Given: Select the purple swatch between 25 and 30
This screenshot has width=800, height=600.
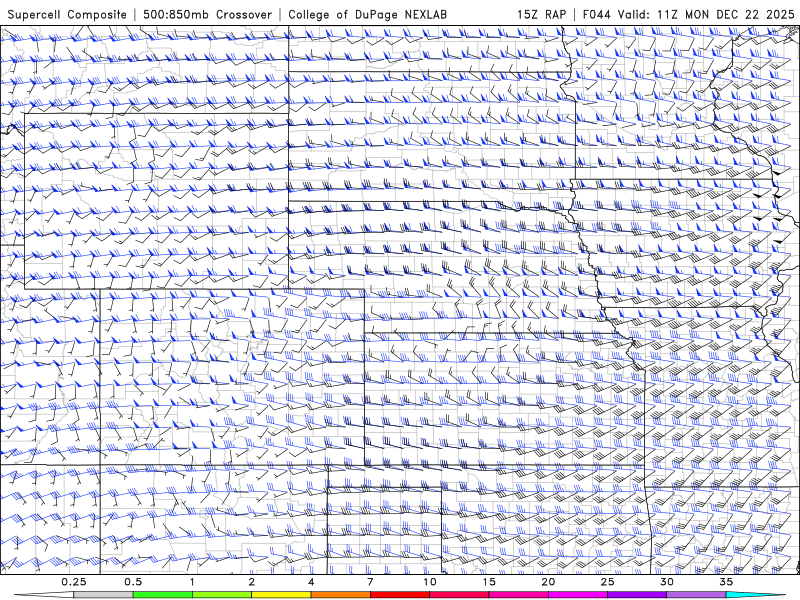Looking at the screenshot, I should point(637,595).
